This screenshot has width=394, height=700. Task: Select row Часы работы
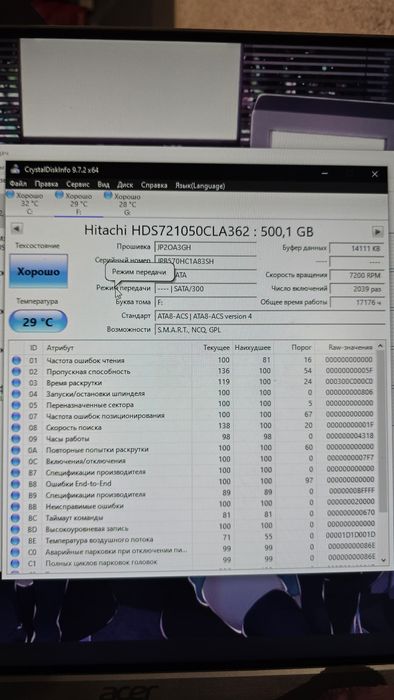pyautogui.click(x=193, y=438)
